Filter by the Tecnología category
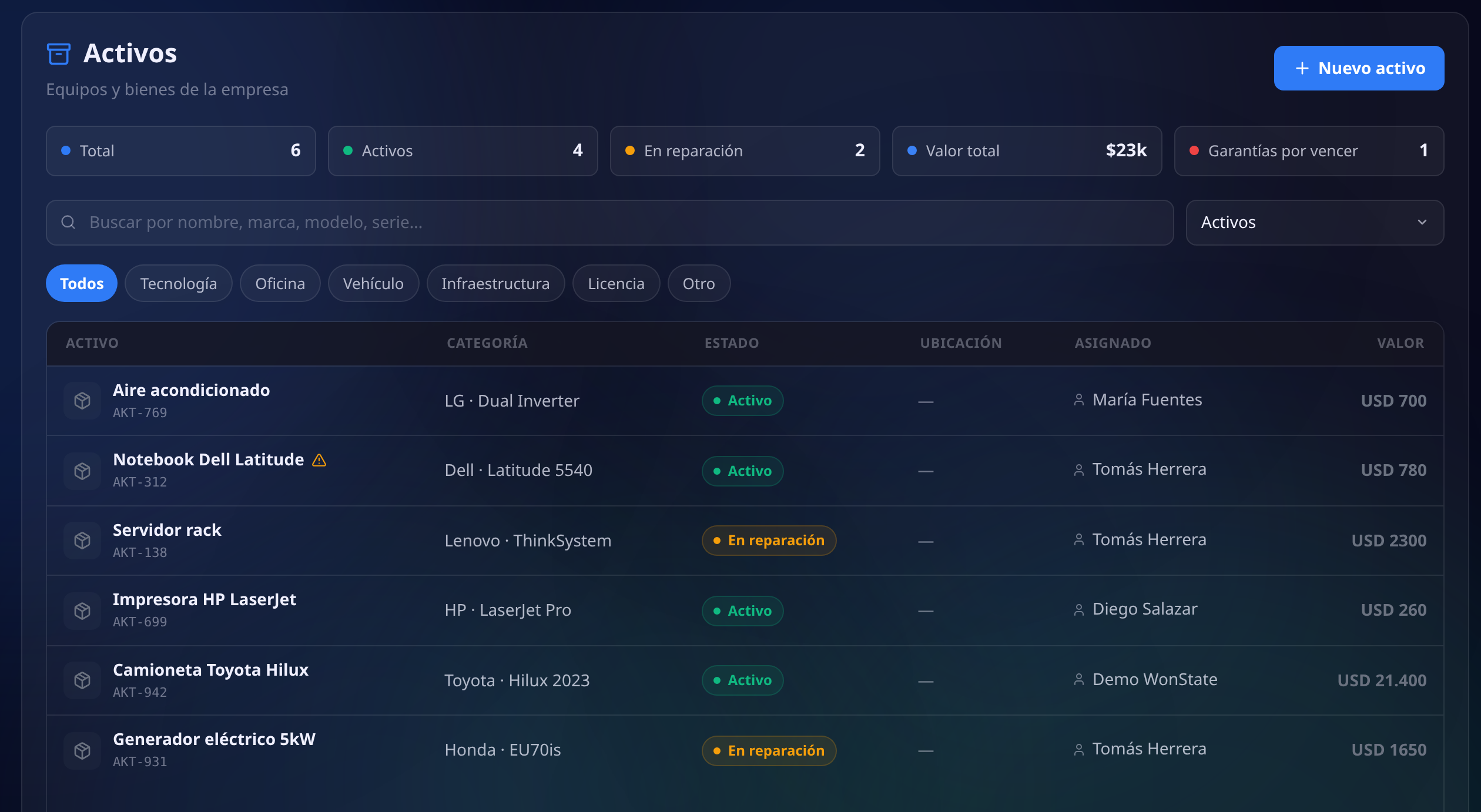Image resolution: width=1481 pixels, height=812 pixels. point(179,283)
